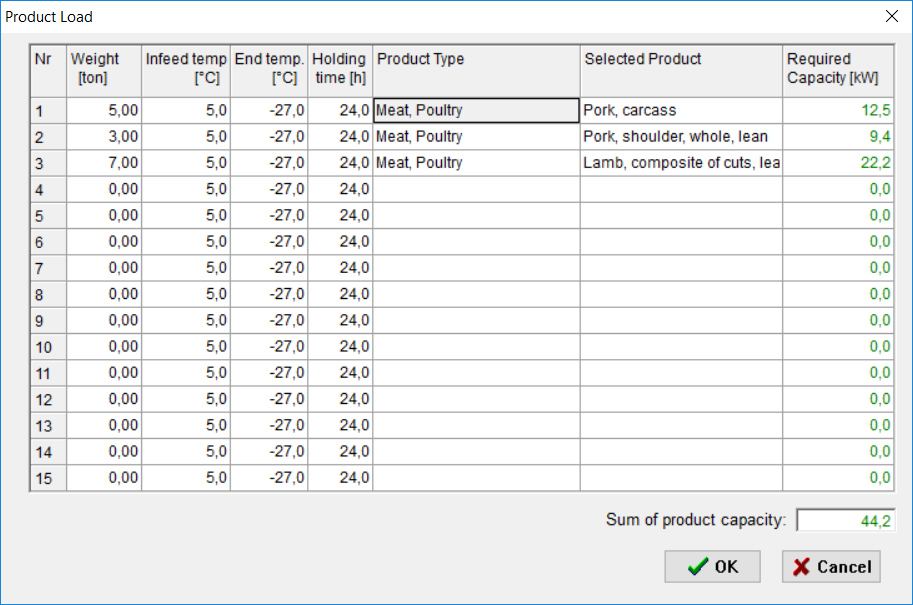Cancel the Product Load dialog
The width and height of the screenshot is (913, 605).
(831, 567)
